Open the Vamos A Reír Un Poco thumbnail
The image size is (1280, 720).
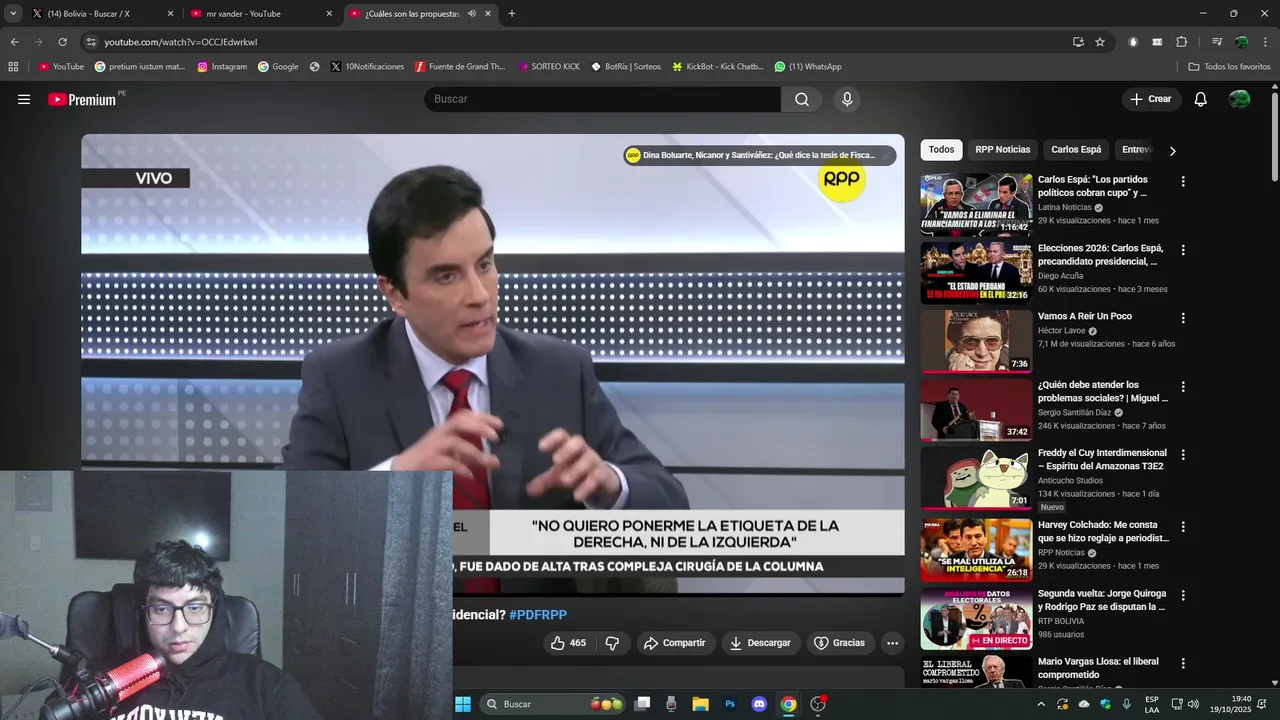(x=976, y=340)
